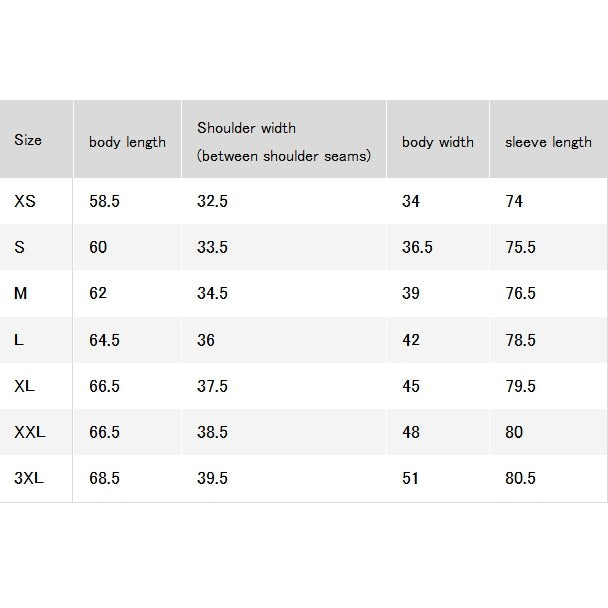Select the body width column header

tap(438, 142)
